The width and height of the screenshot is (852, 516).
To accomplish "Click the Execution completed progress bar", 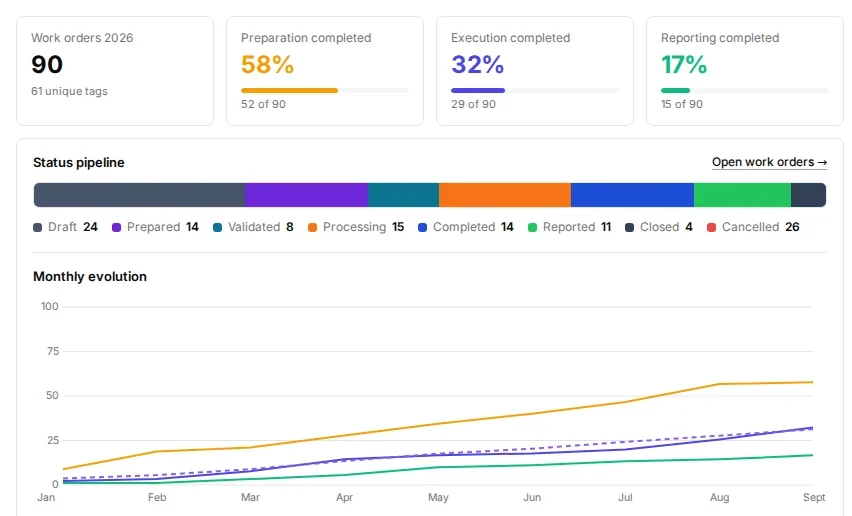I will (x=535, y=91).
